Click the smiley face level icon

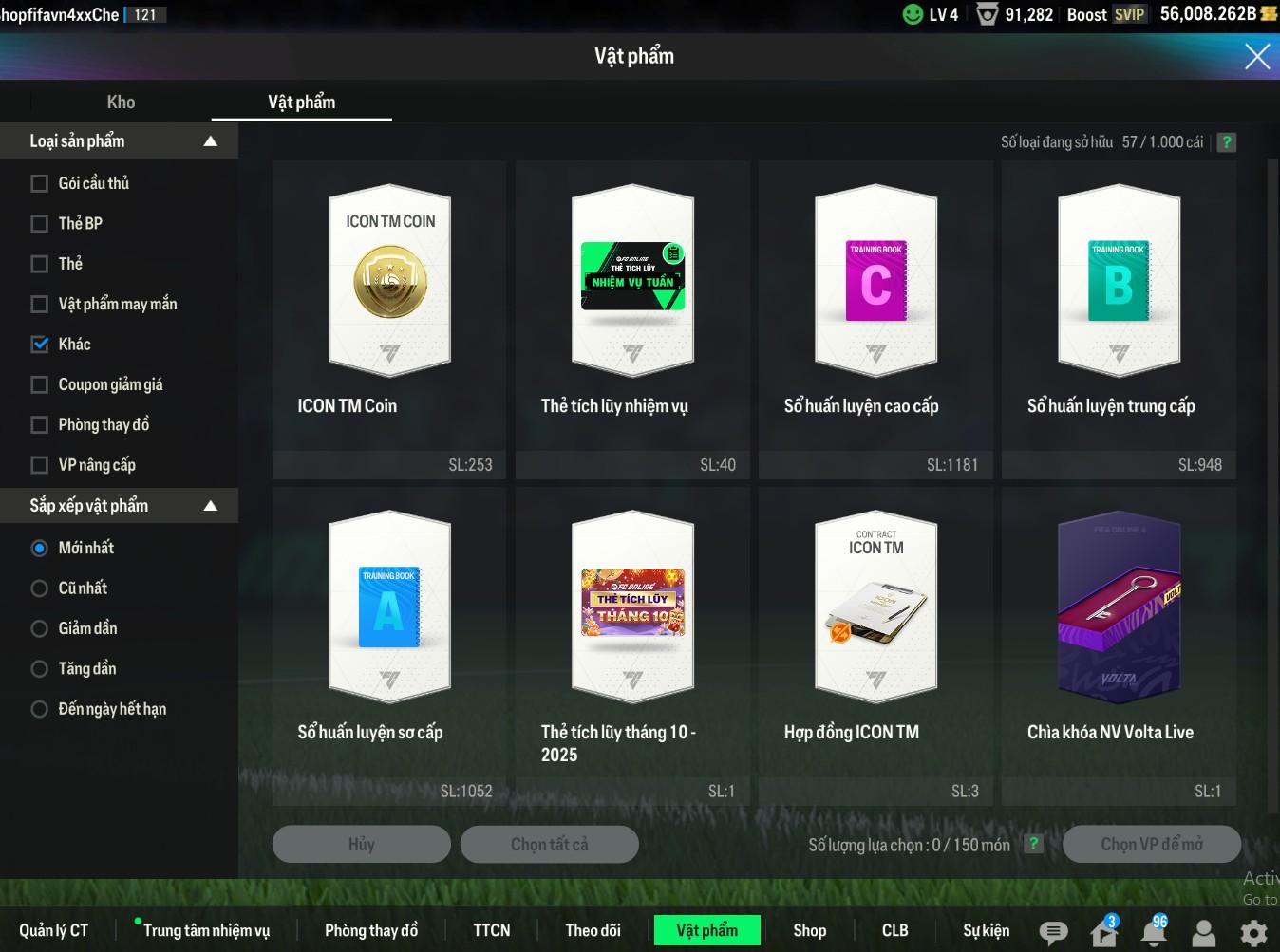click(x=913, y=14)
